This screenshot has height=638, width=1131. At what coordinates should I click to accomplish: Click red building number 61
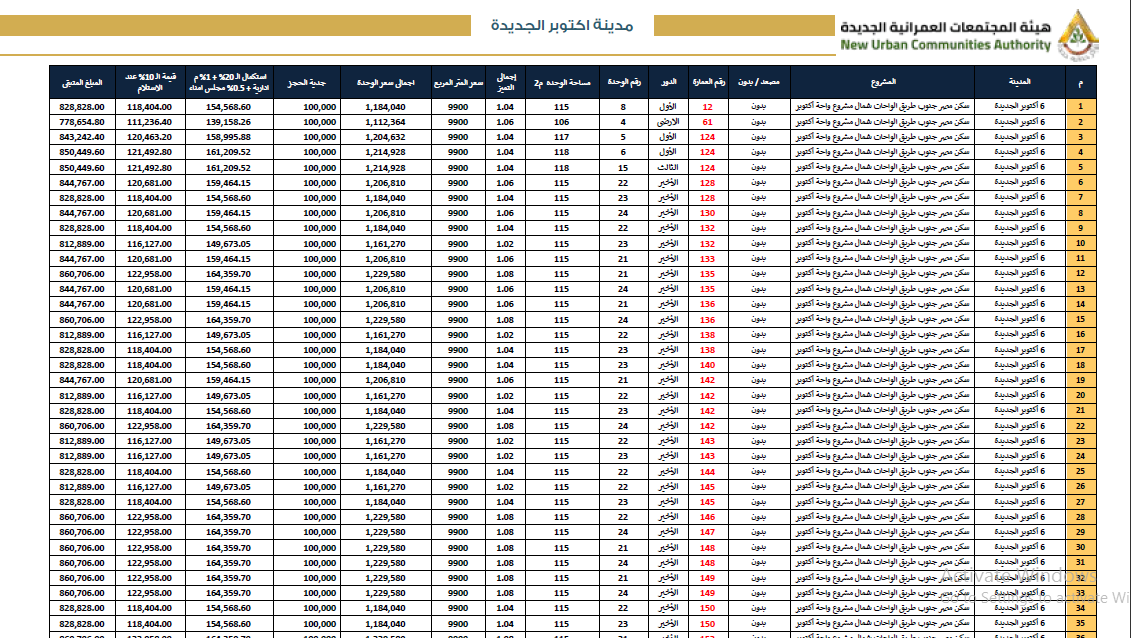click(708, 122)
